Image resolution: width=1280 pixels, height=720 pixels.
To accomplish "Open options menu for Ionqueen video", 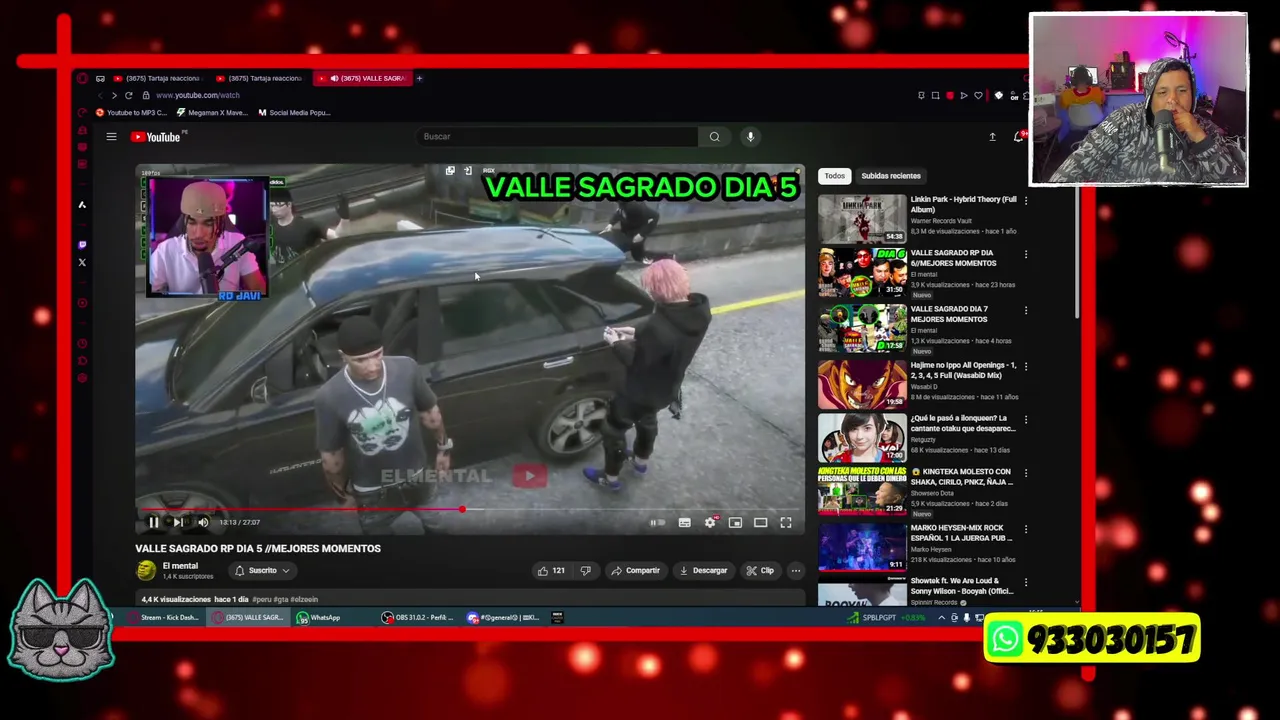I will 1026,419.
